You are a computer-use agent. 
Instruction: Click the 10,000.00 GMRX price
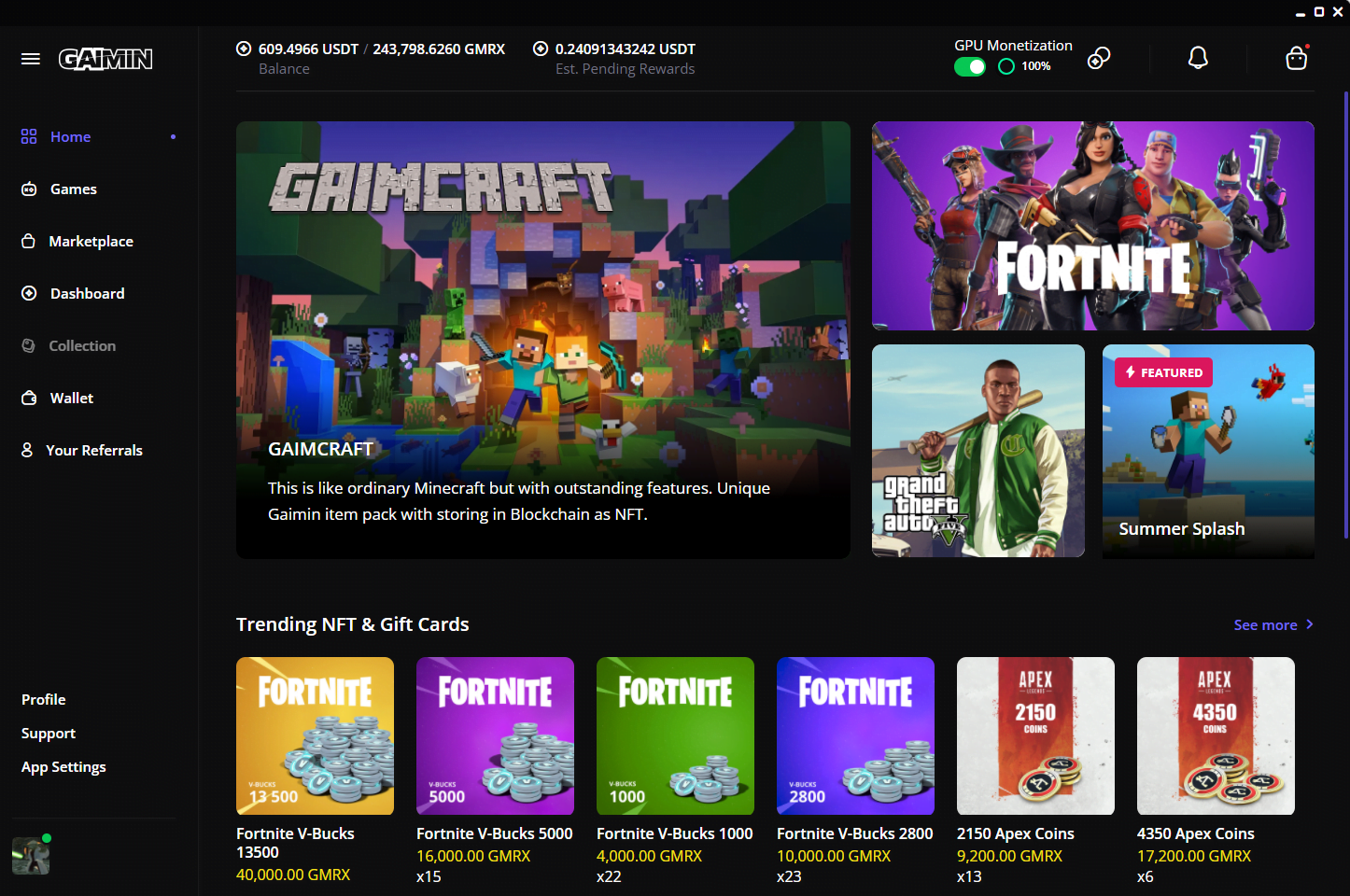coord(834,856)
